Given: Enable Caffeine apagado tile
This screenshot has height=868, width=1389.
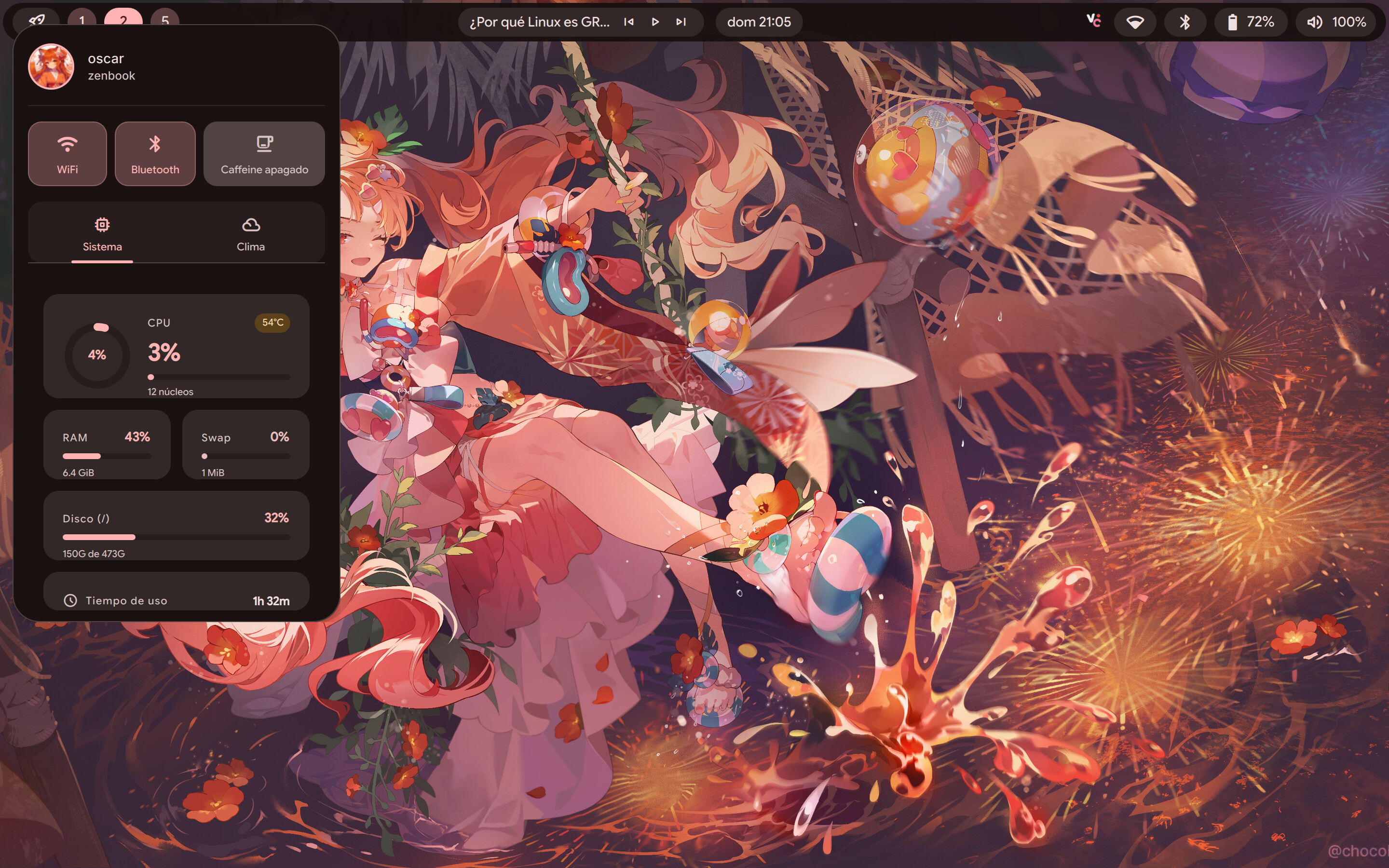Looking at the screenshot, I should coord(264,153).
